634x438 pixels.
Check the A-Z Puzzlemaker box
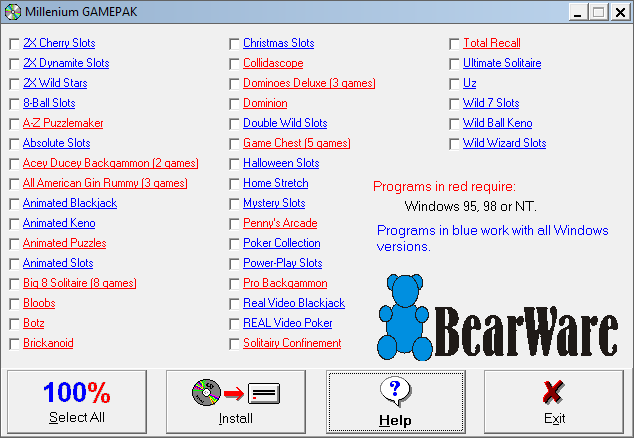pos(14,124)
